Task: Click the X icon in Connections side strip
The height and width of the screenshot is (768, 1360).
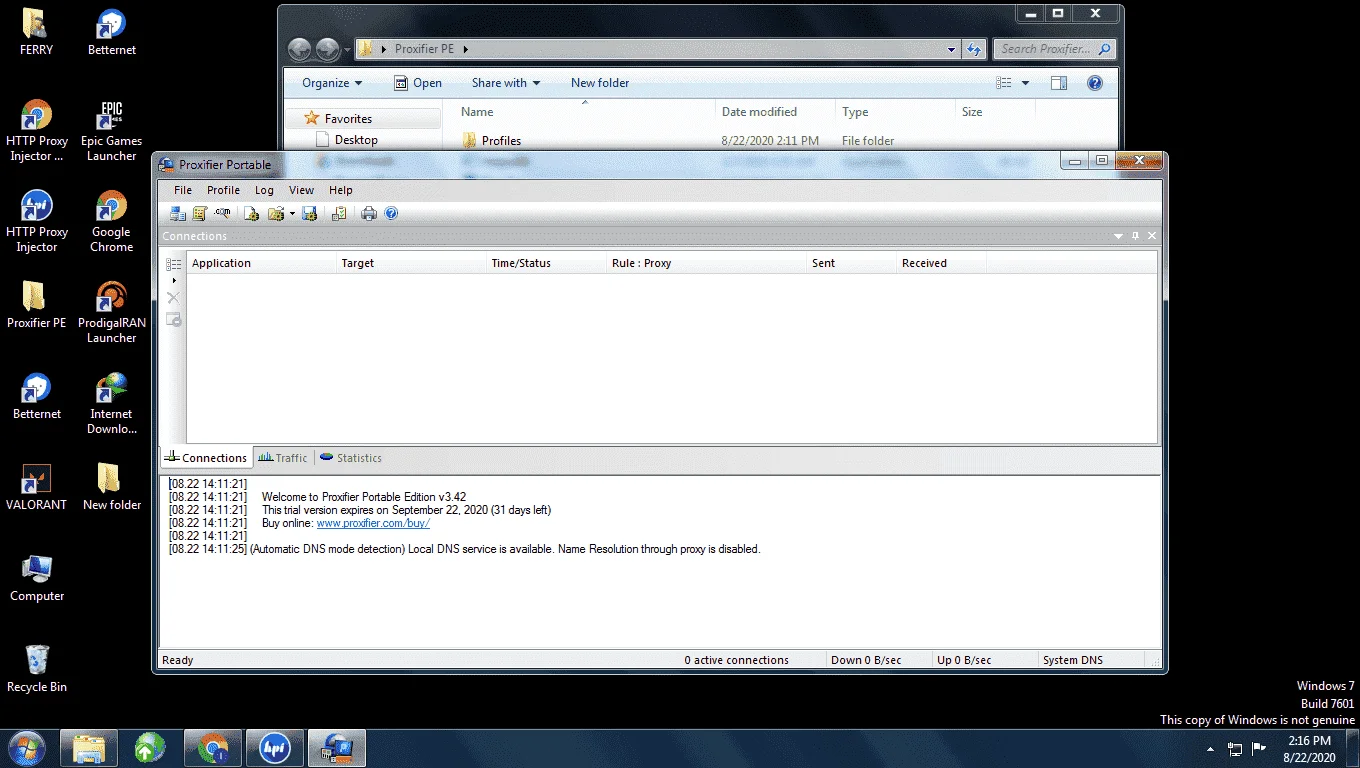Action: (x=173, y=298)
